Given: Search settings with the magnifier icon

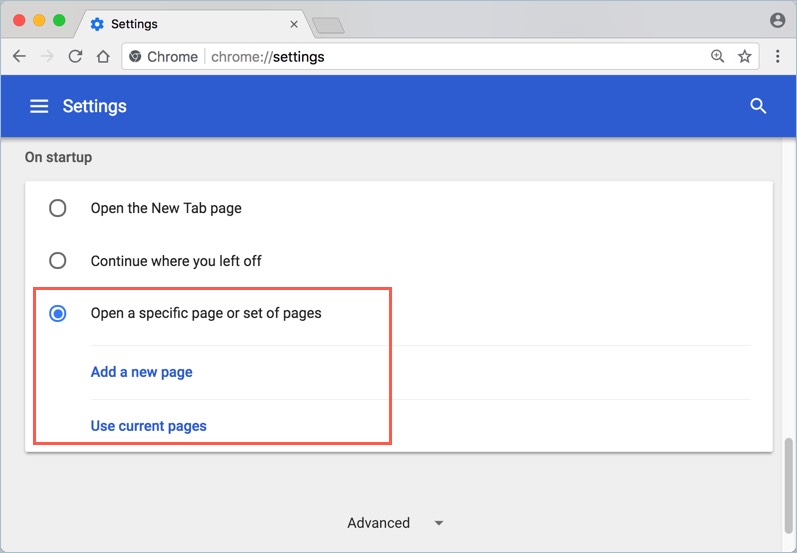Looking at the screenshot, I should pyautogui.click(x=758, y=106).
